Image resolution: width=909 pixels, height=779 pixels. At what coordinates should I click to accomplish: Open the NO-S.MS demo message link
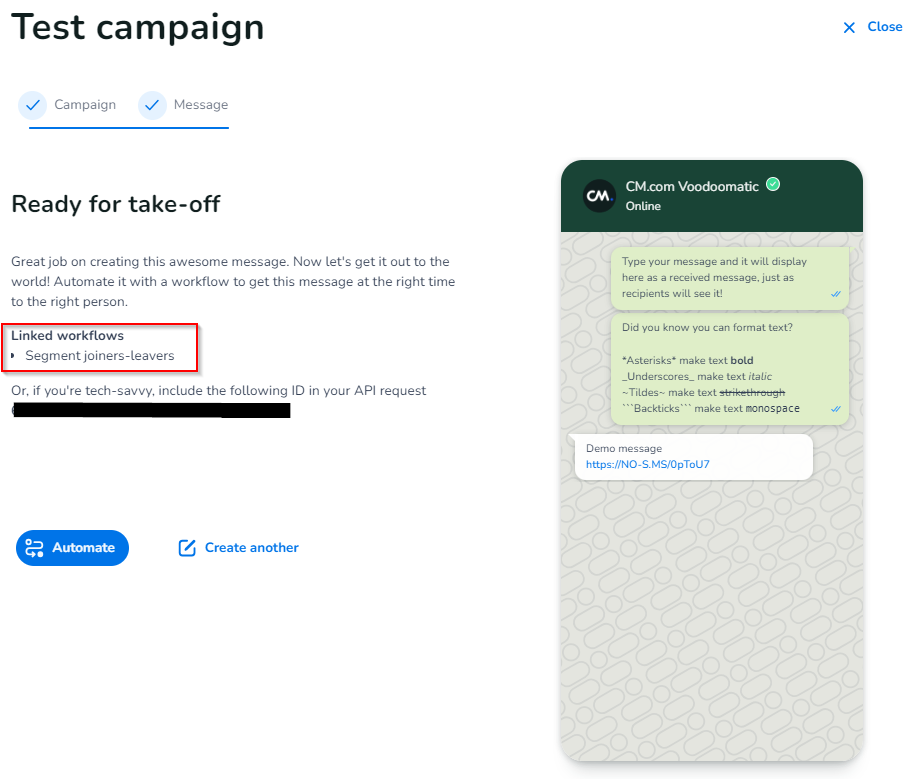[x=647, y=465]
